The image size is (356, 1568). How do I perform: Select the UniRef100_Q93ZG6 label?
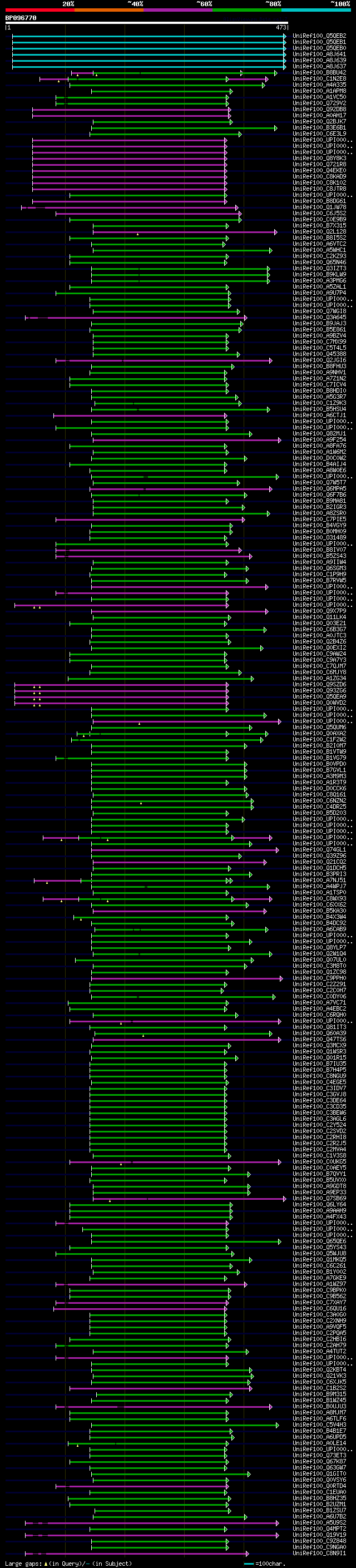[x=319, y=691]
